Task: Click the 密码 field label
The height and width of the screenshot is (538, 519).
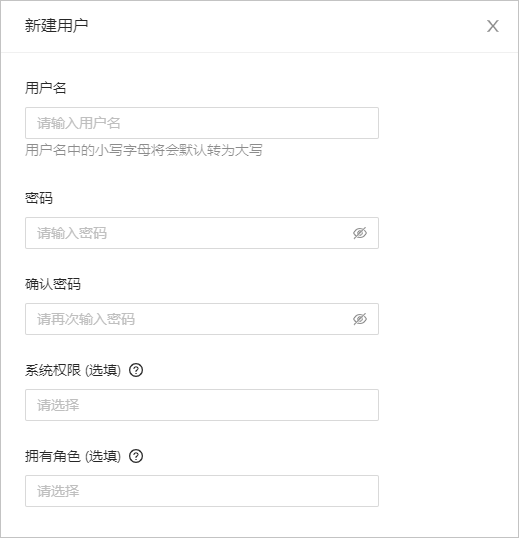Action: click(x=39, y=198)
